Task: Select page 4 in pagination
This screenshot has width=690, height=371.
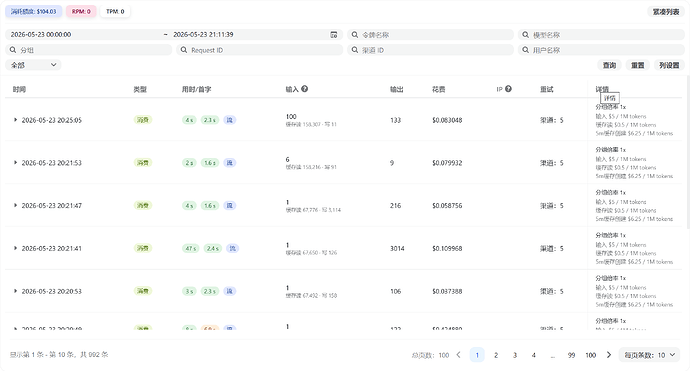Action: click(x=534, y=355)
